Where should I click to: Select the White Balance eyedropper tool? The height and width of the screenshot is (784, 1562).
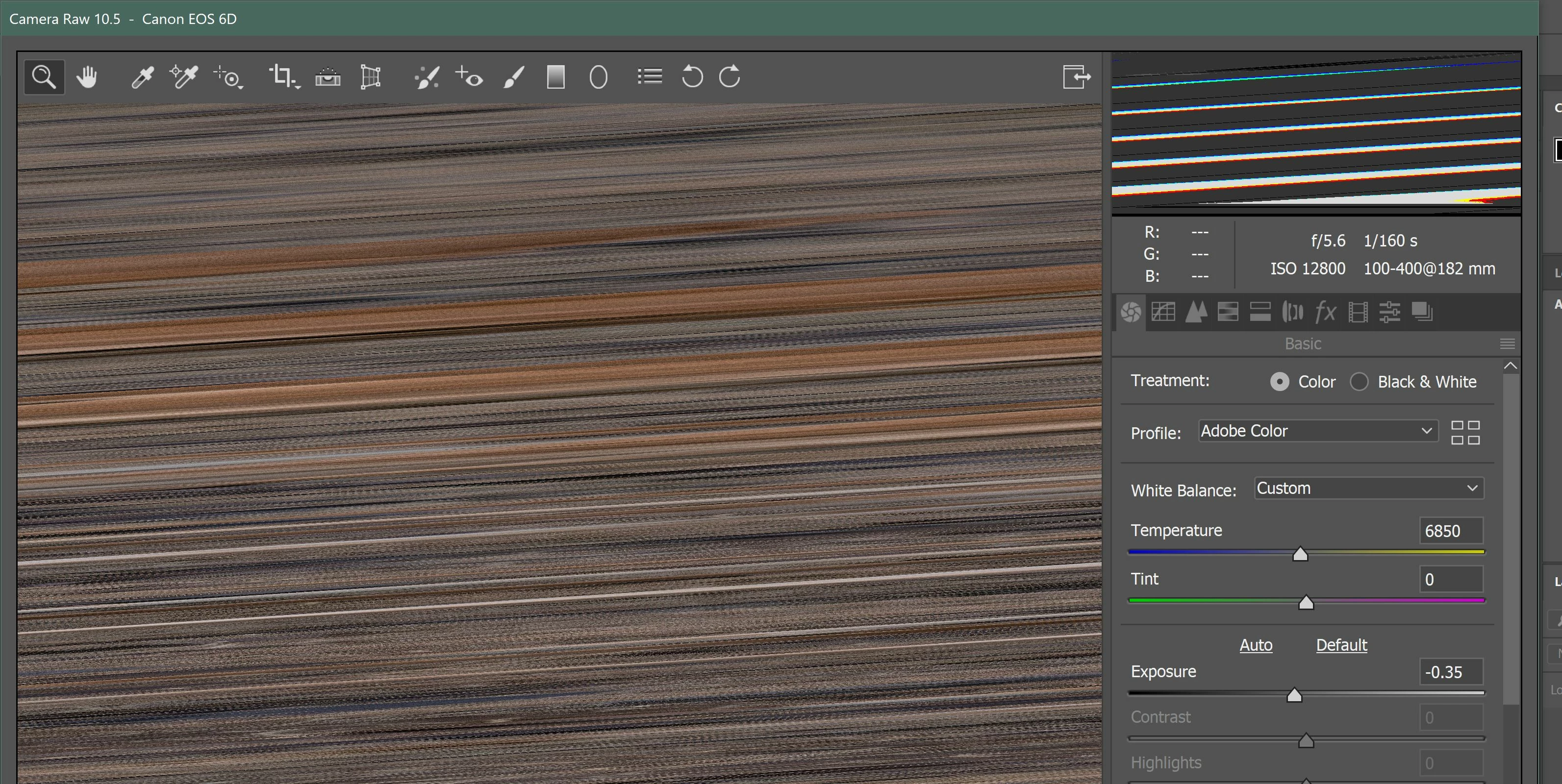pyautogui.click(x=143, y=77)
